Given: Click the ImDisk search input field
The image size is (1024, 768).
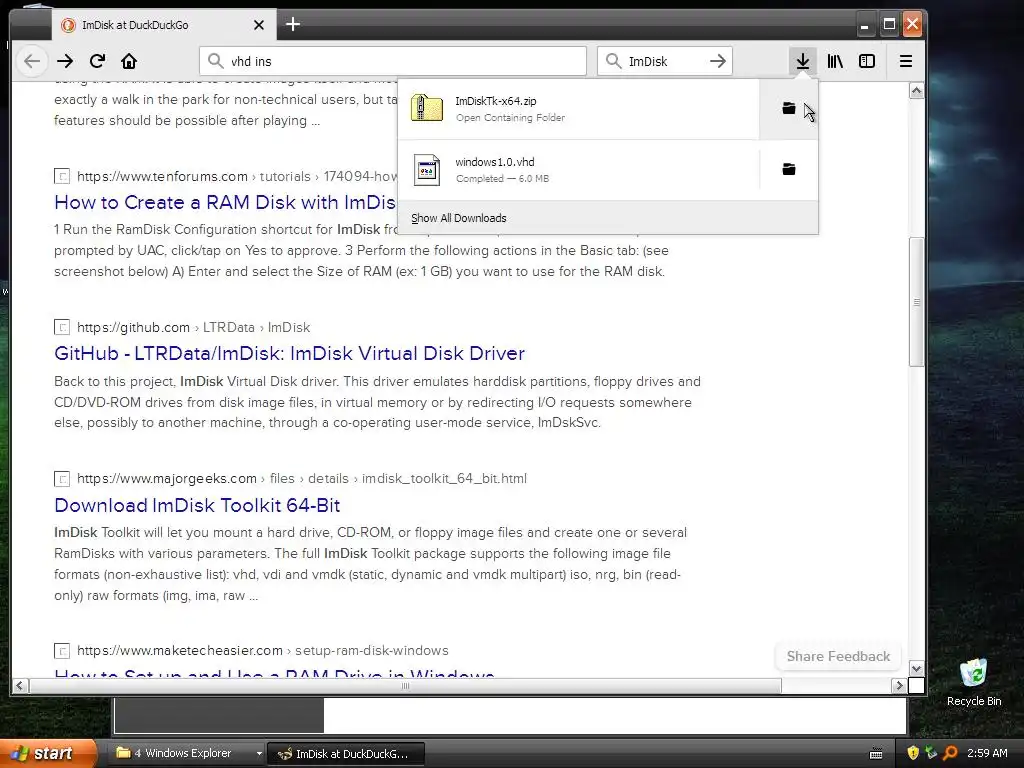Looking at the screenshot, I should point(665,61).
